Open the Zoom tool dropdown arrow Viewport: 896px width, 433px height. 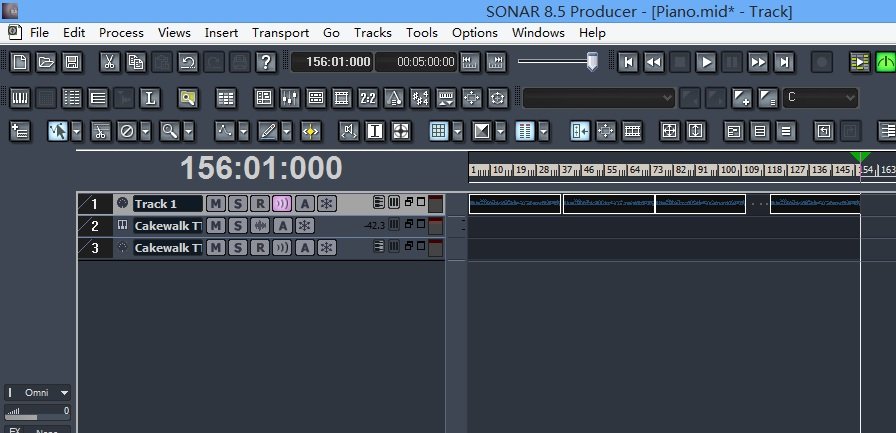coord(189,131)
